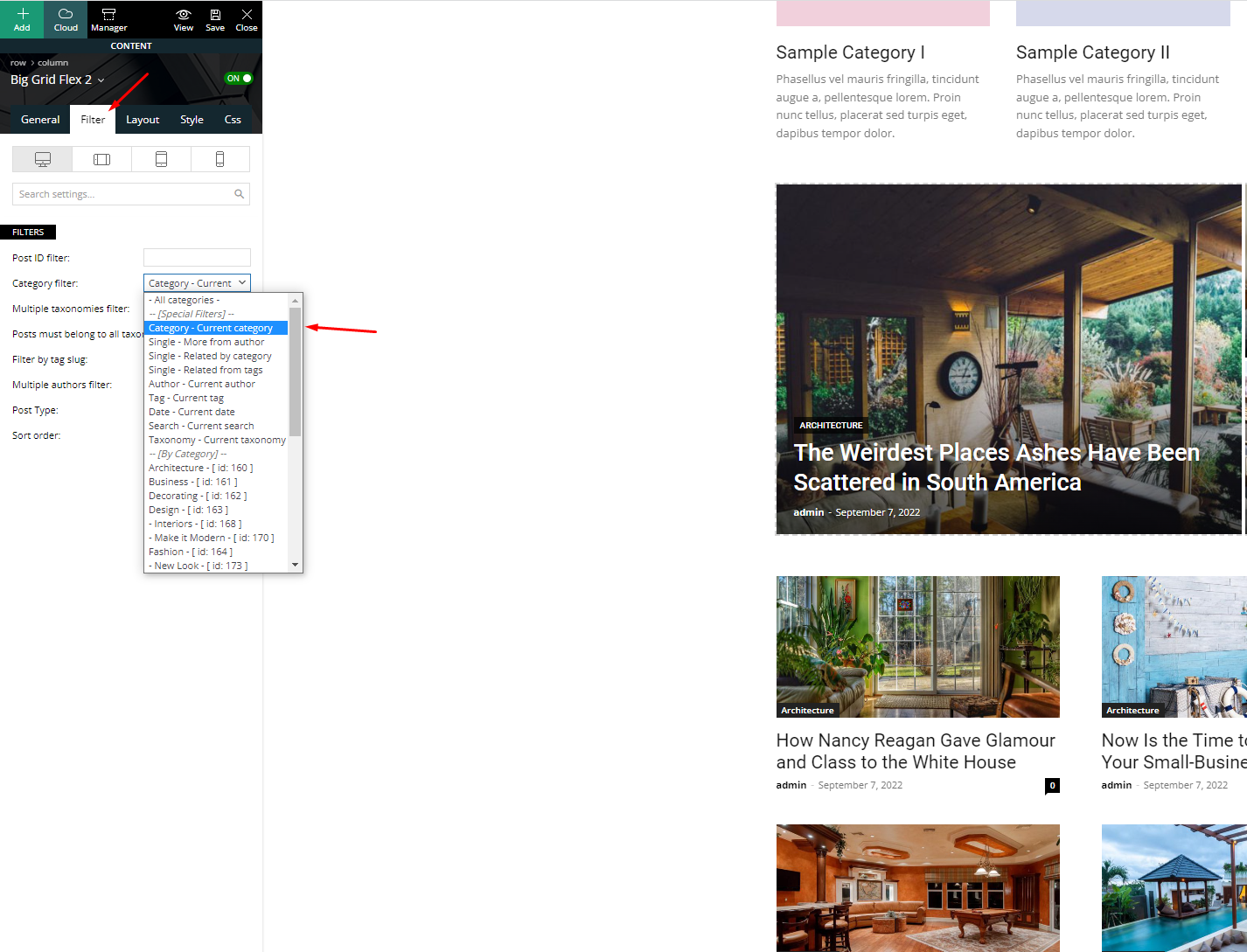
Task: Click the column breadcrumb link
Action: tap(52, 63)
